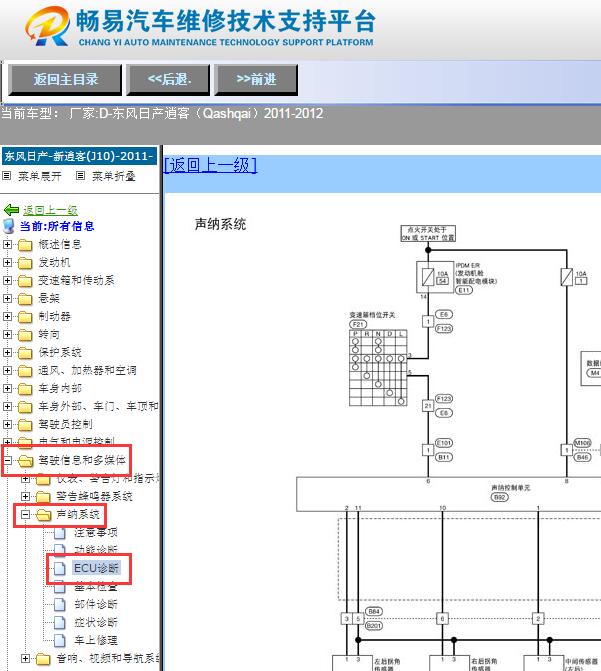
Task: Expand the 悬架 tree node
Action: (x=7, y=298)
